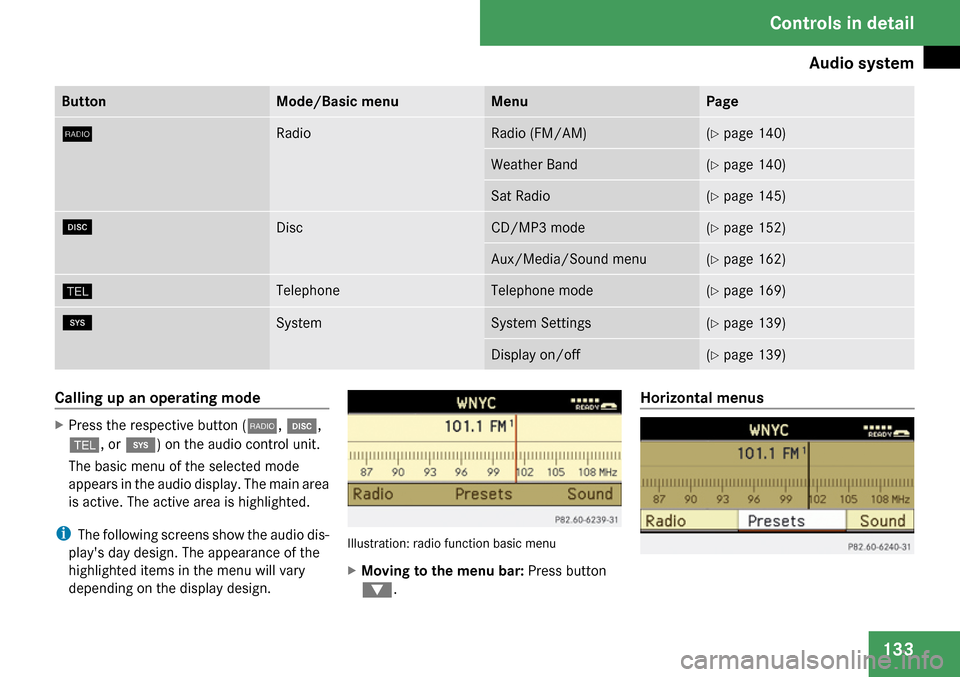This screenshot has width=960, height=677.
Task: Select Sound in basic menu illustration
Action: [x=590, y=494]
